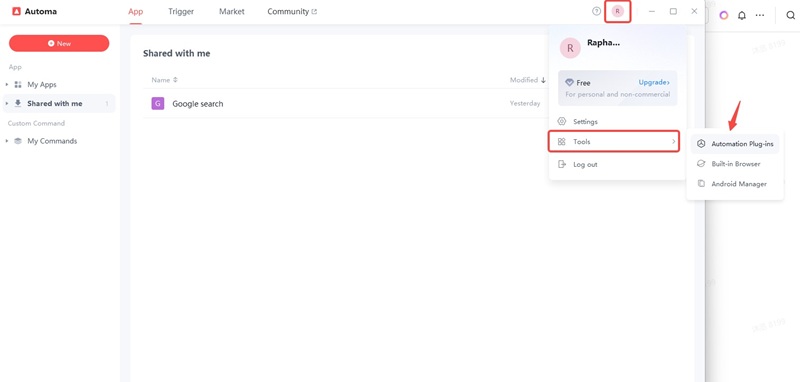Screen dimensions: 800x382
Task: Toggle Name column sort arrows
Action: [x=176, y=80]
